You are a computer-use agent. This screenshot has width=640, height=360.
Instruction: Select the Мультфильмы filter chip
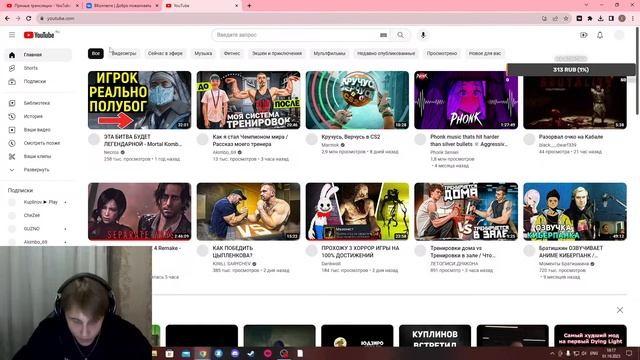coord(329,53)
